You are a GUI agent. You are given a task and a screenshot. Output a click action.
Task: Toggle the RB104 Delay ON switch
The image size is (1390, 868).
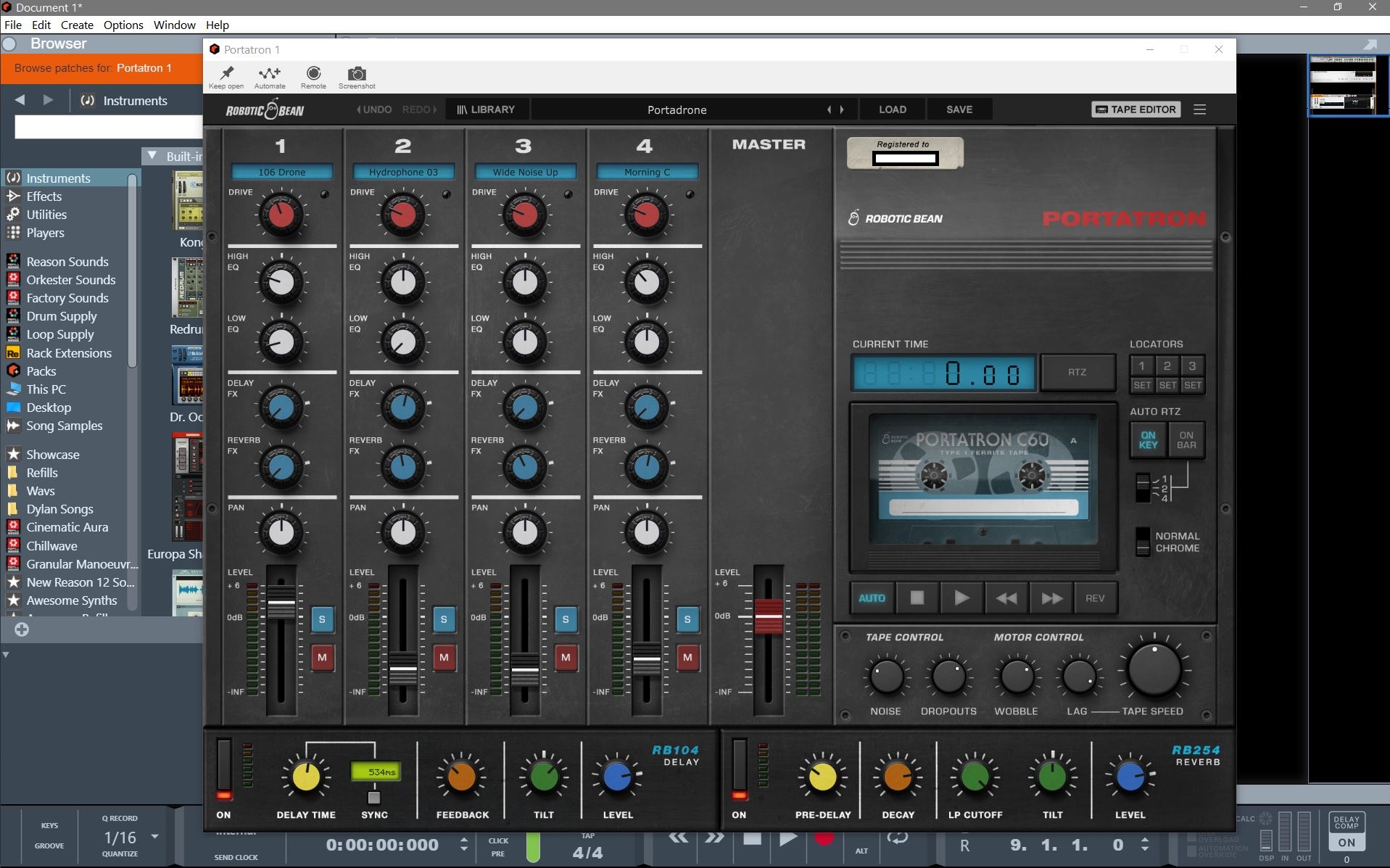point(224,769)
